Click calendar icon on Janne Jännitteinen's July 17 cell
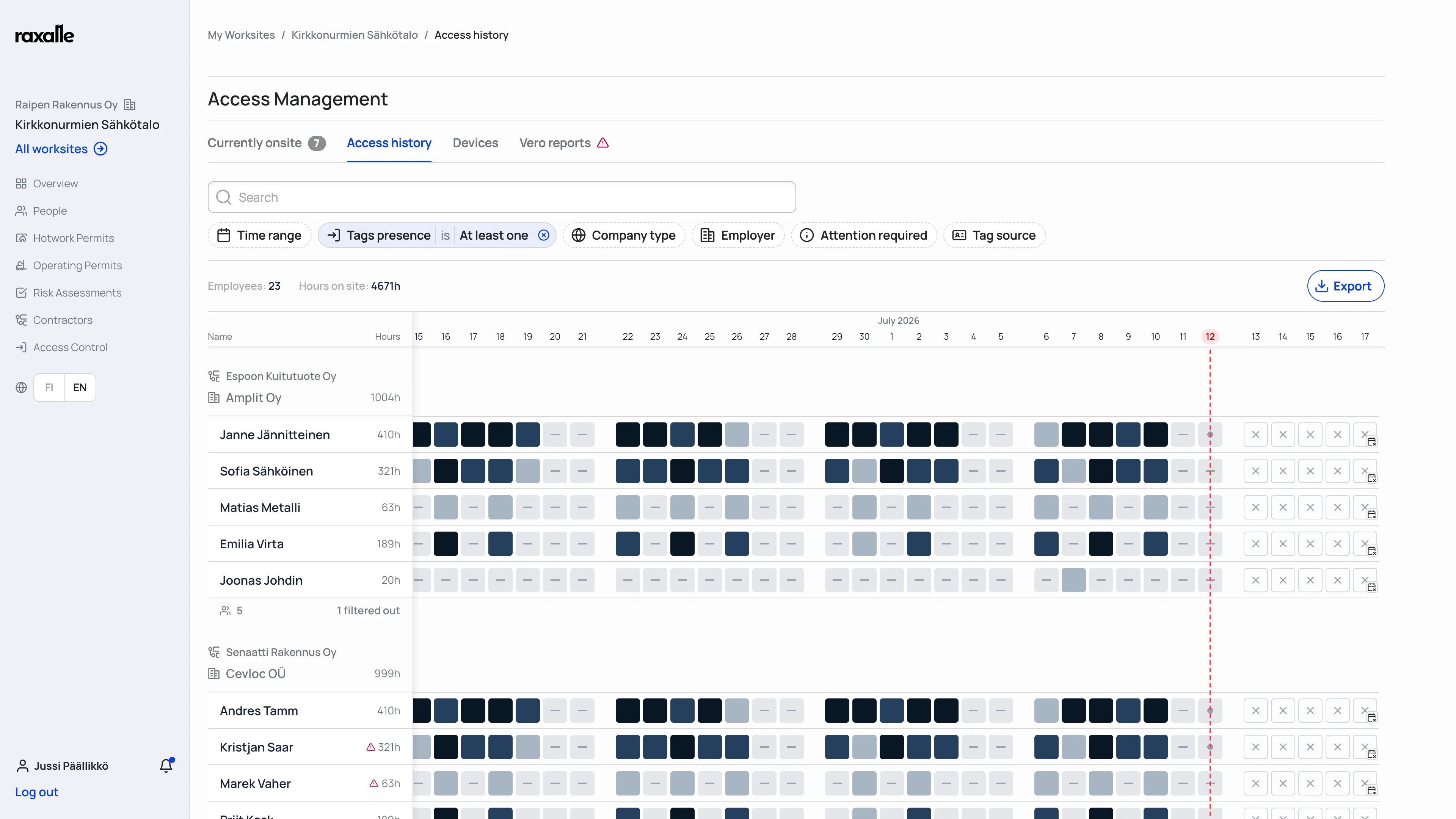The width and height of the screenshot is (1456, 819). click(x=1372, y=441)
